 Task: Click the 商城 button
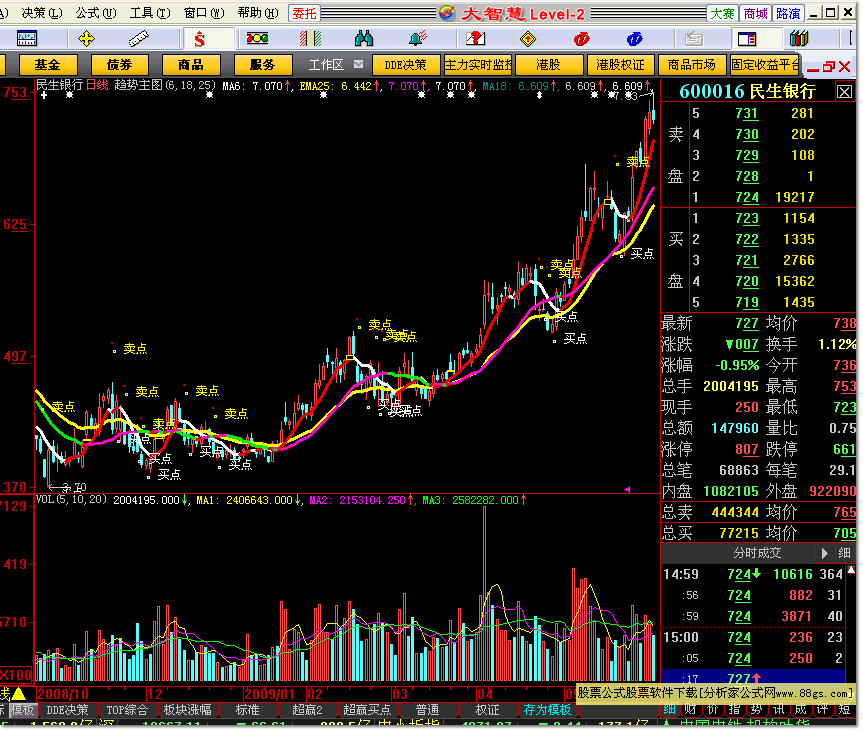756,13
